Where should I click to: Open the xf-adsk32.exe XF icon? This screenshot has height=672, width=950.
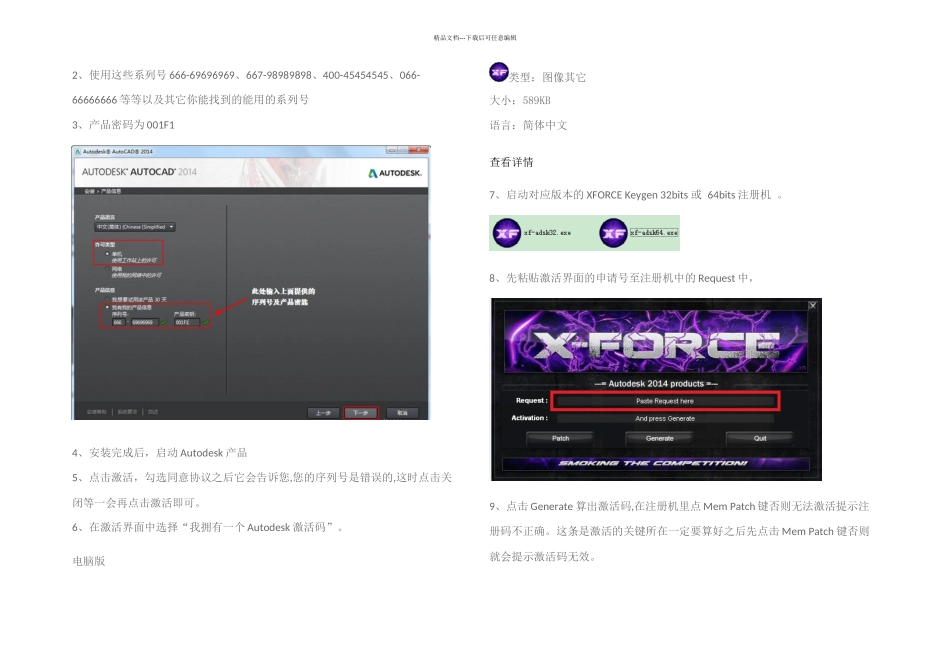click(x=507, y=233)
